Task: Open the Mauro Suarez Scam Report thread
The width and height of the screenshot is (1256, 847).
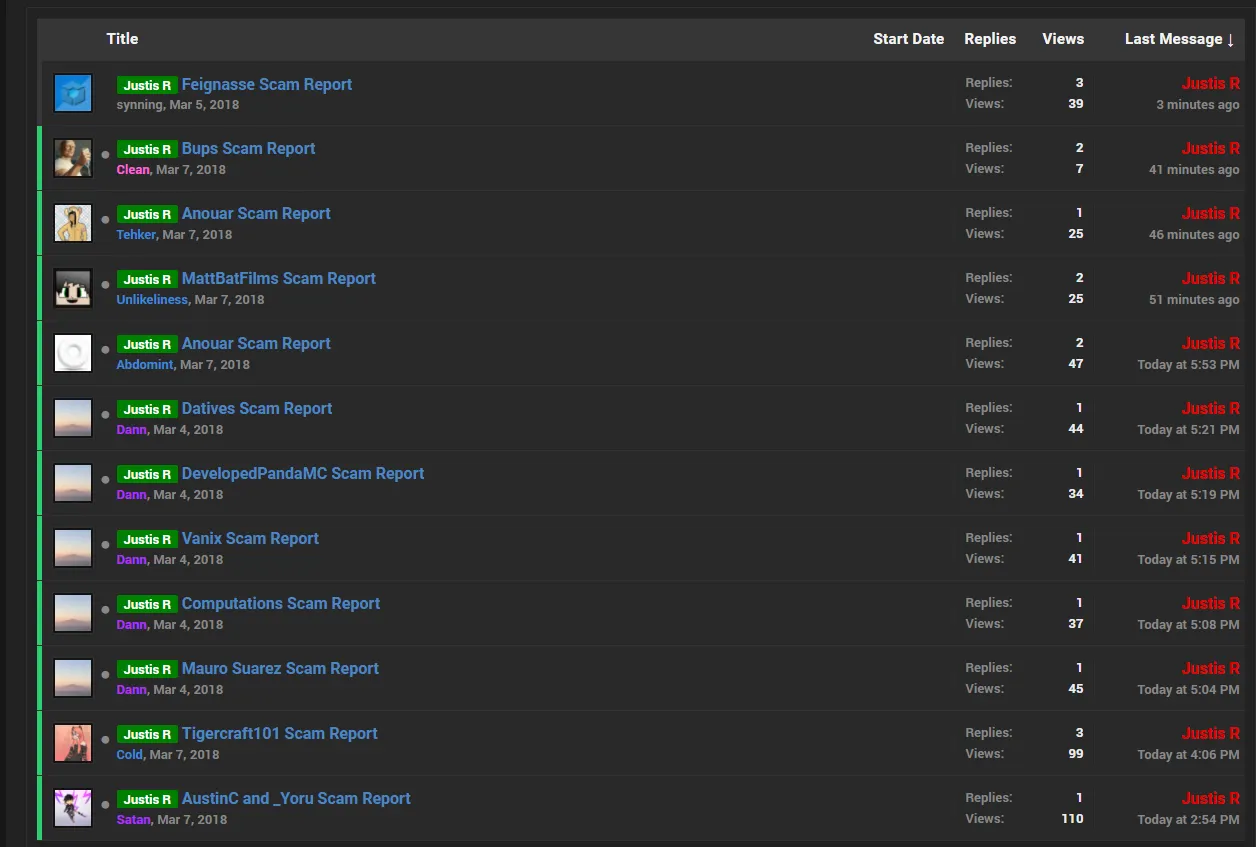Action: [x=280, y=668]
